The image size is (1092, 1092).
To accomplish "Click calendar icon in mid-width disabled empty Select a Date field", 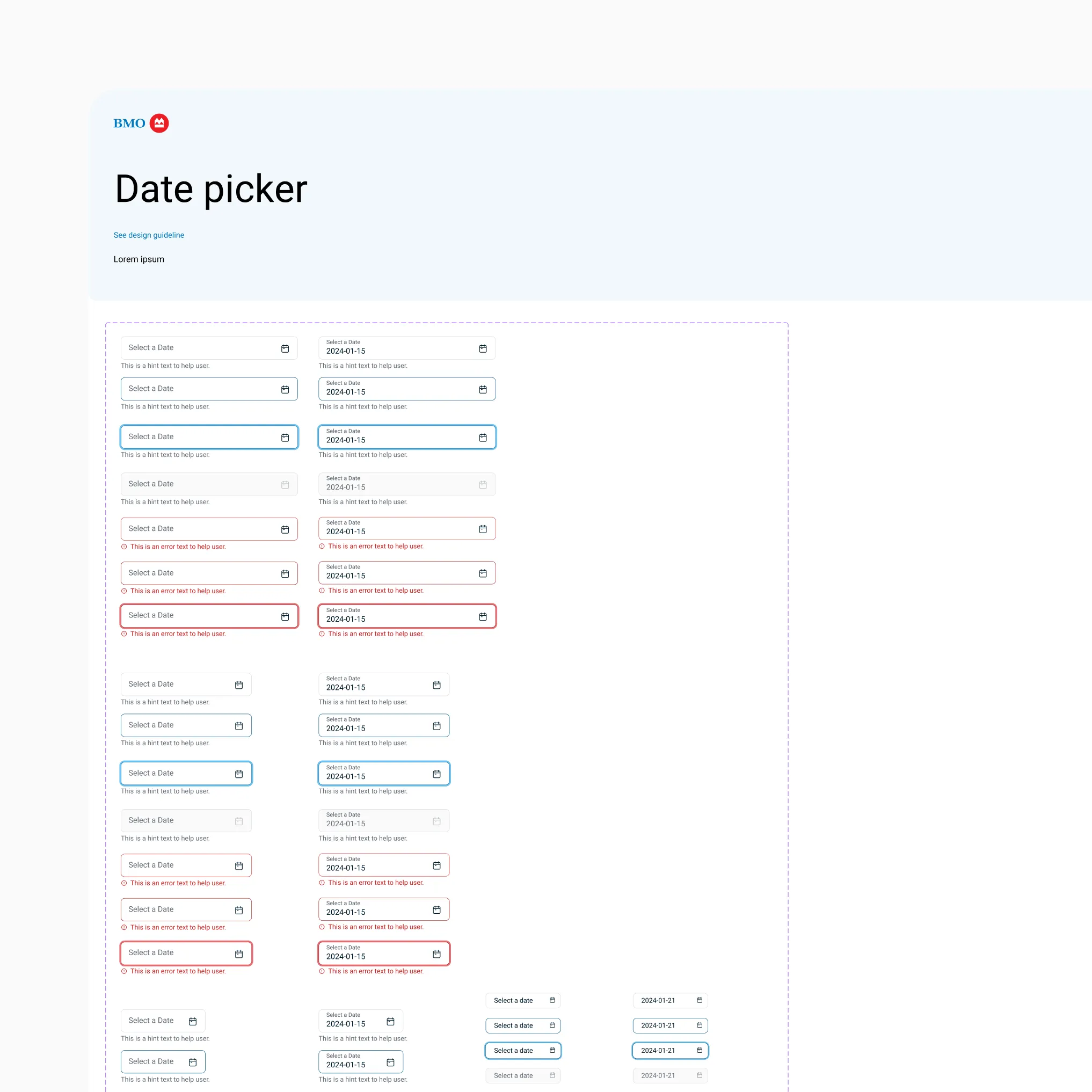I will click(x=239, y=821).
